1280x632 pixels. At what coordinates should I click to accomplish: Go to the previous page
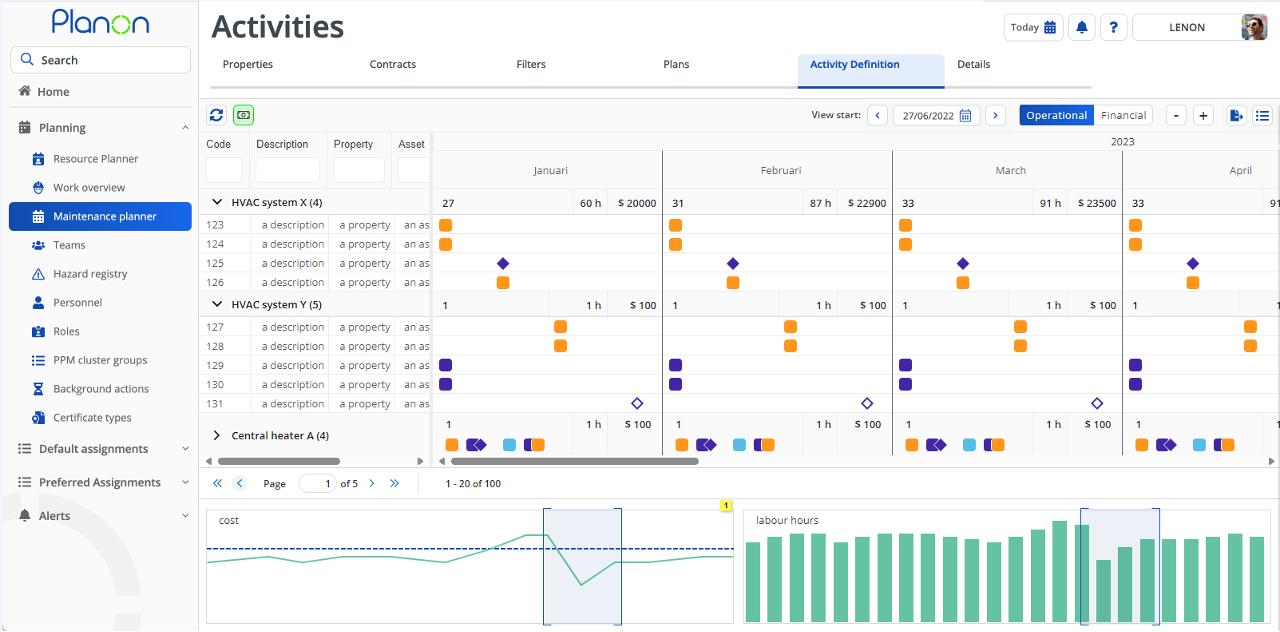[x=240, y=483]
